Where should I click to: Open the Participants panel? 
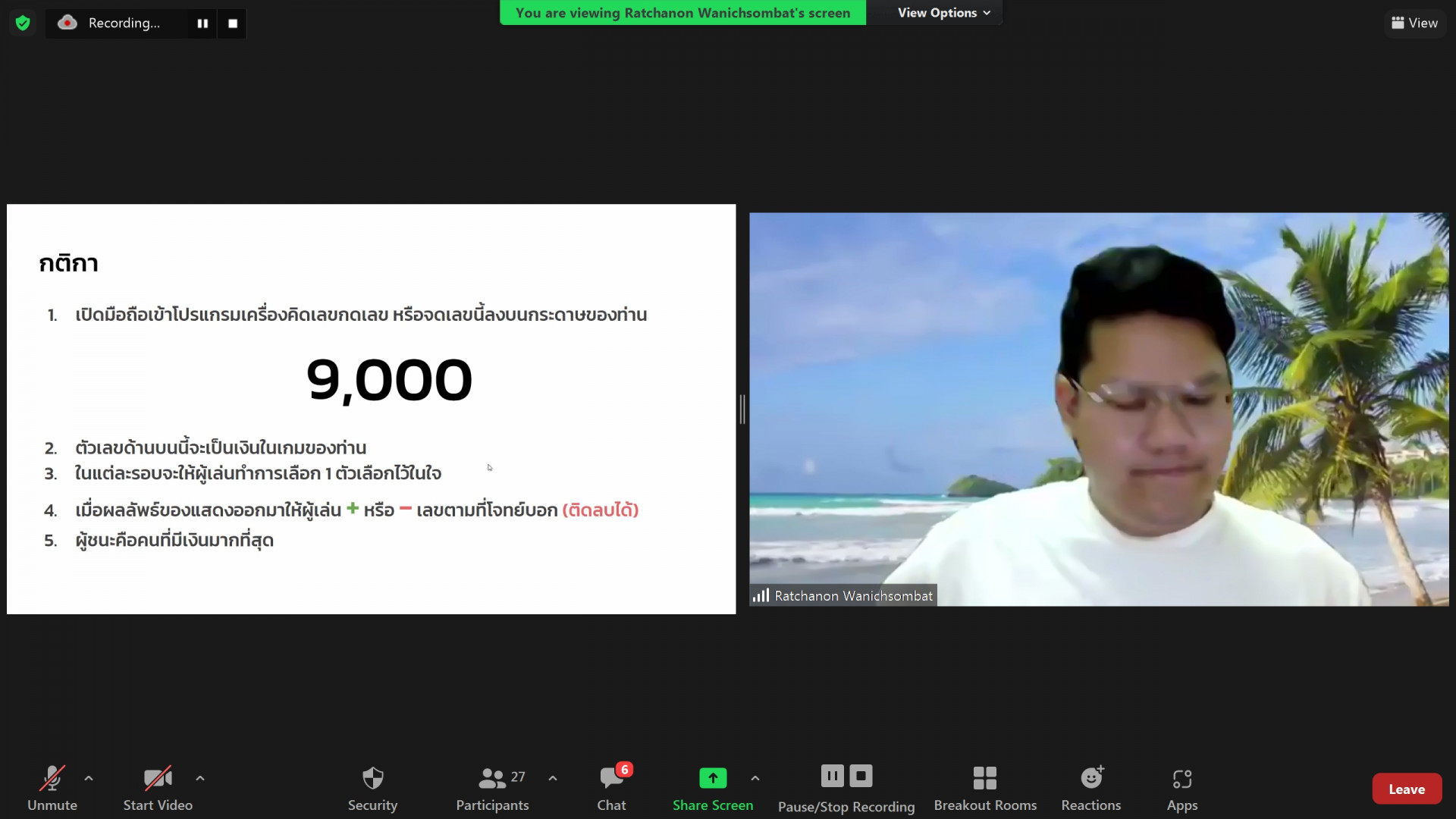493,789
